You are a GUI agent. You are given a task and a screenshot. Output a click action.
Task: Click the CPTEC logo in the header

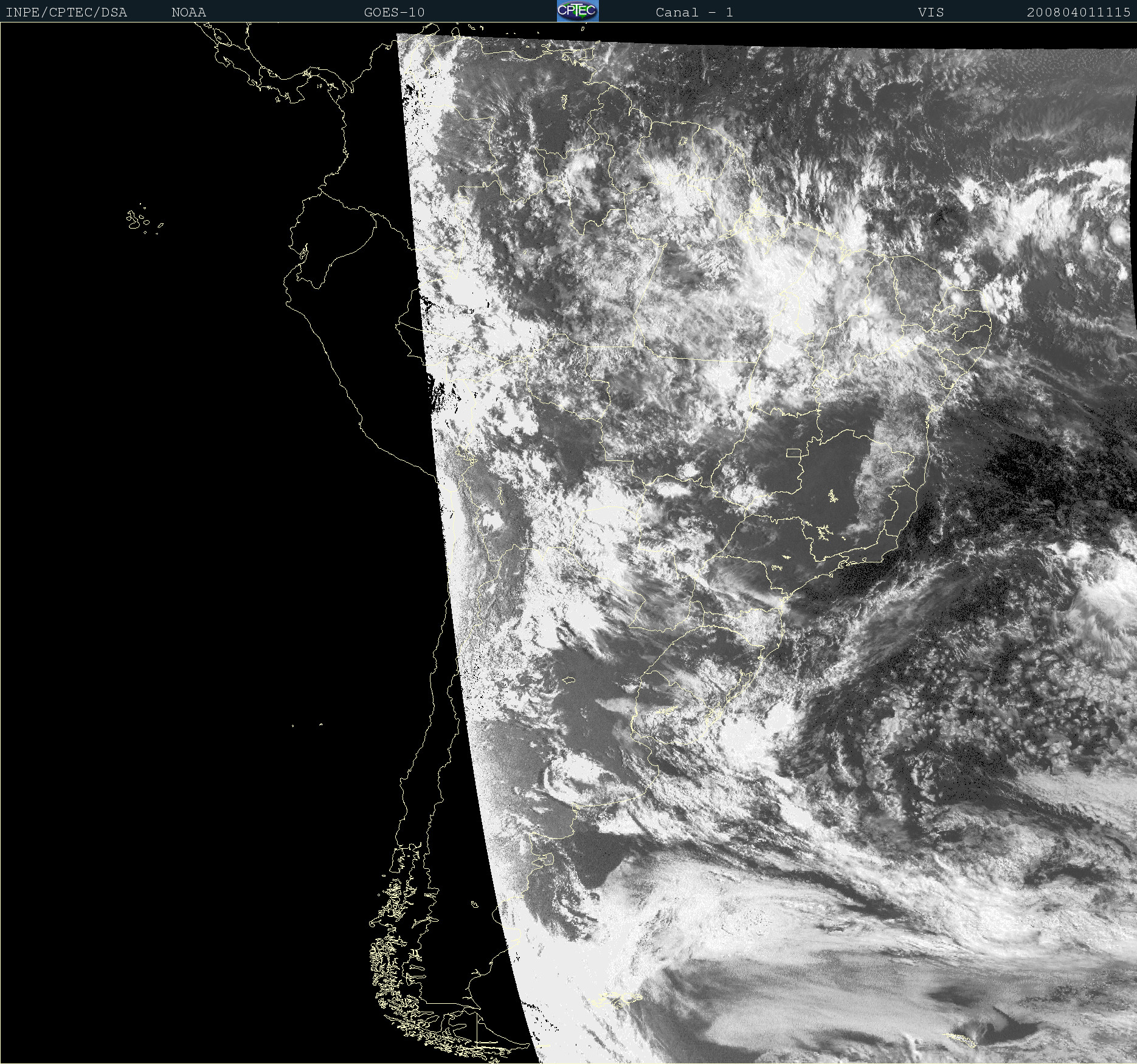[578, 11]
